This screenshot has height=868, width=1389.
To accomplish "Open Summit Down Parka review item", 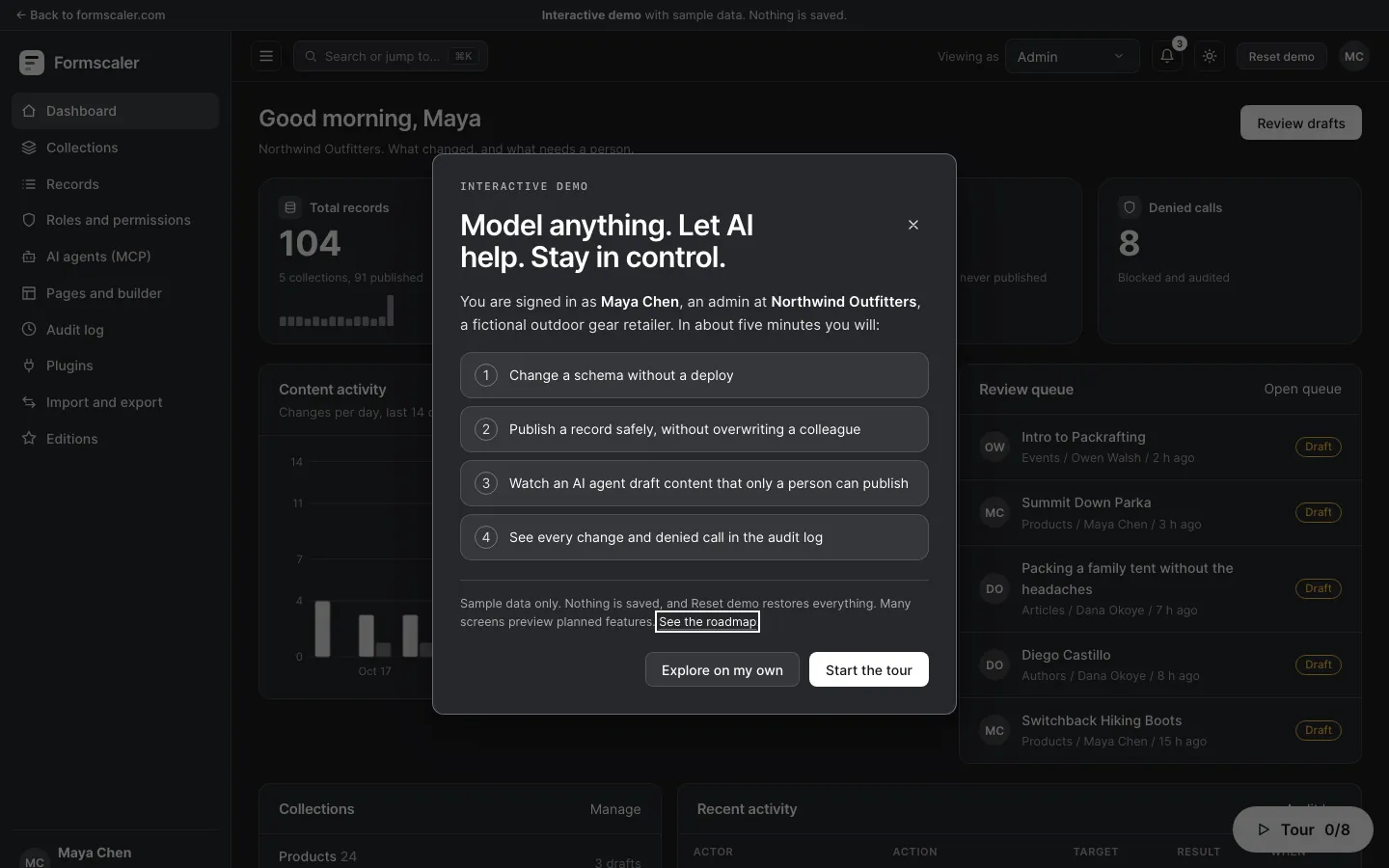I will coord(1160,512).
